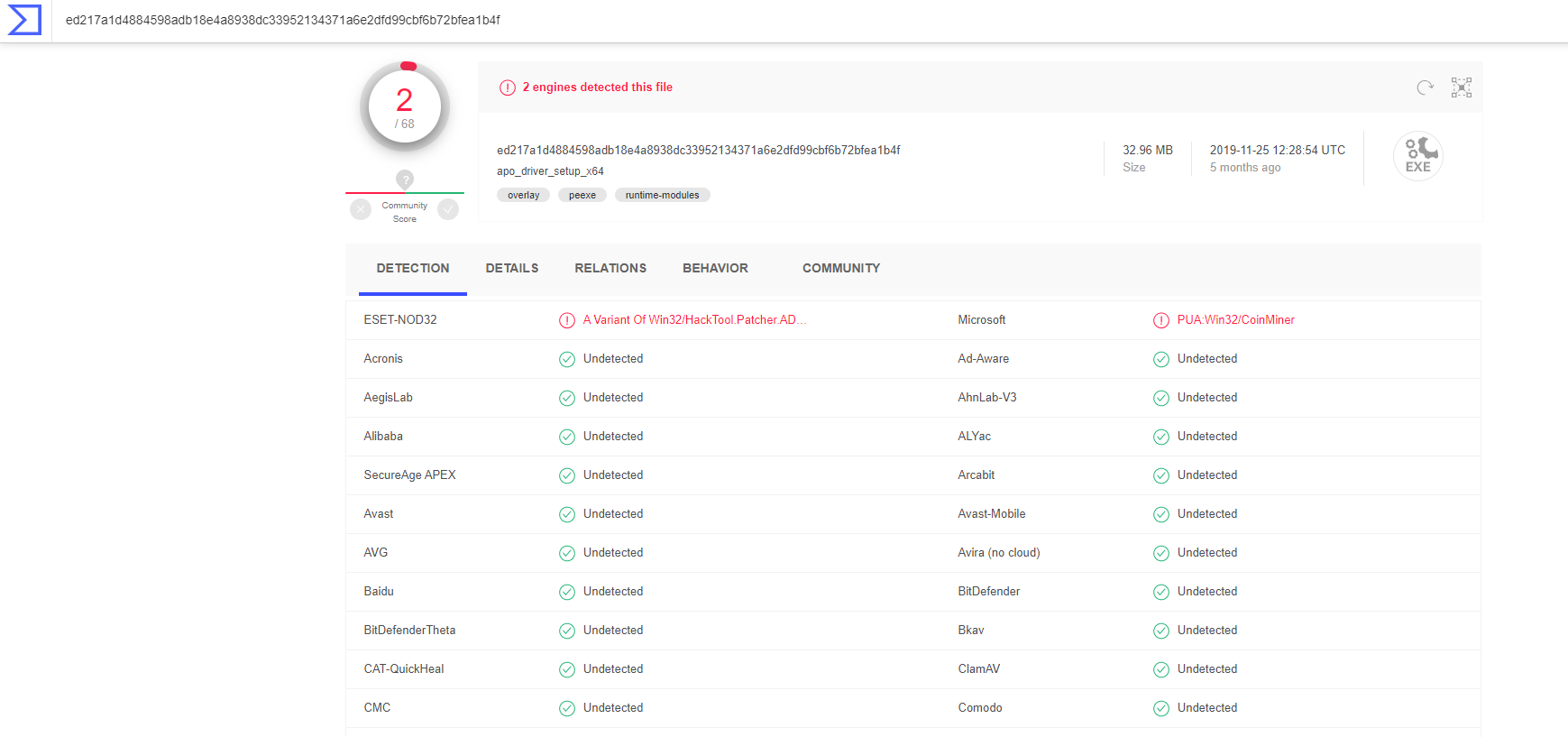Click the 'A Variant Of Win32/HackTool.Patcher.AD...' detection
This screenshot has width=1568, height=737.
coord(695,320)
